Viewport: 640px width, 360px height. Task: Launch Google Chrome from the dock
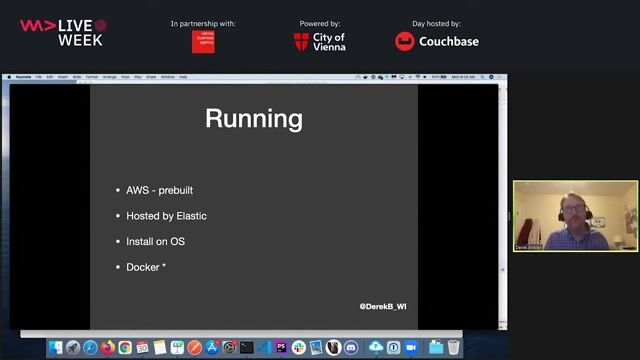point(125,347)
